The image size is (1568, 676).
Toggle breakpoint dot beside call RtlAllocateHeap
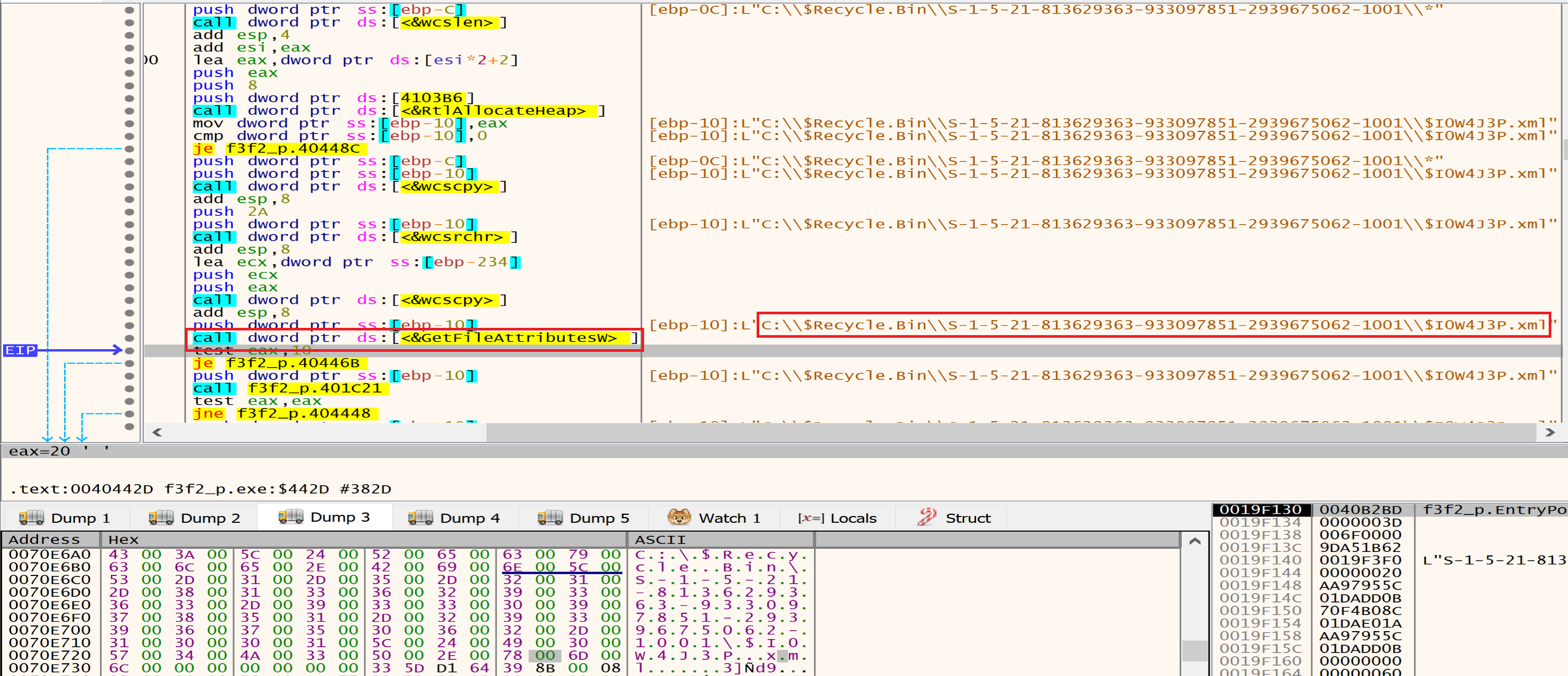click(x=129, y=111)
